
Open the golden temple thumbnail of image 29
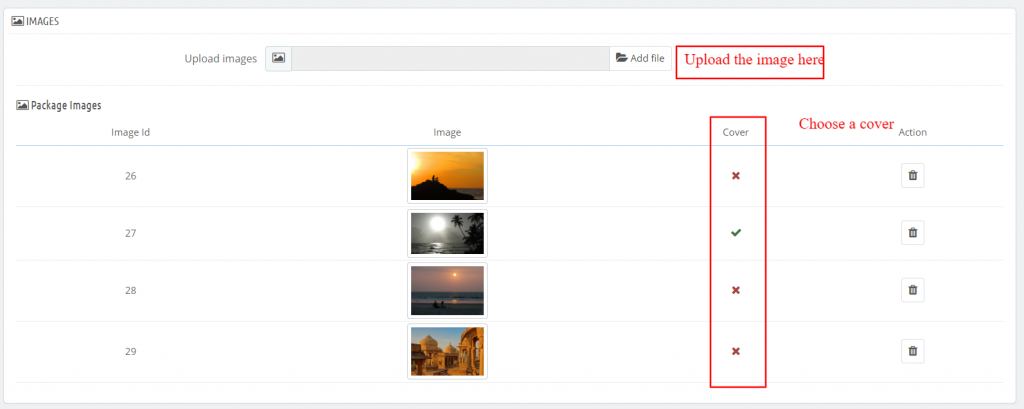[447, 352]
